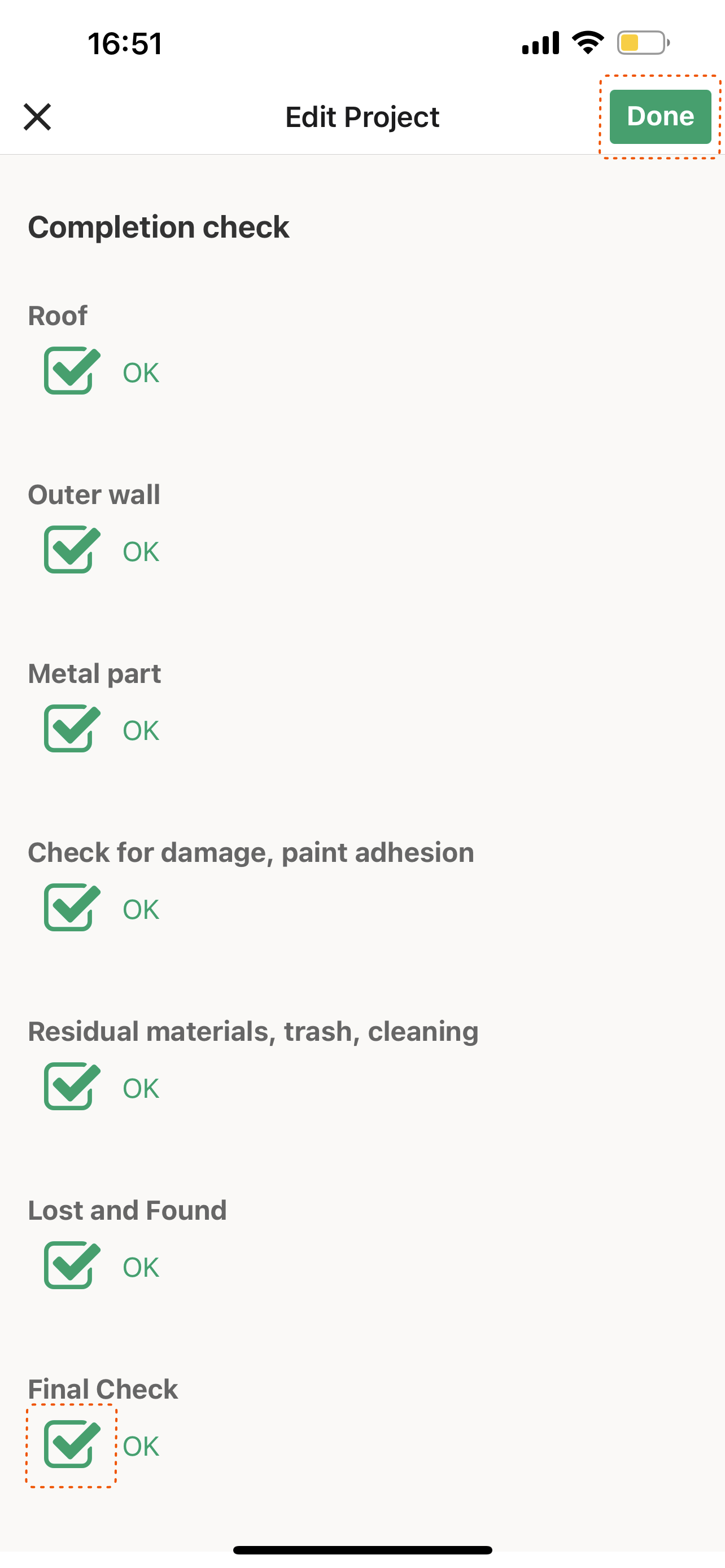Tap the OK label under Metal part
This screenshot has width=725, height=1568.
pyautogui.click(x=141, y=730)
